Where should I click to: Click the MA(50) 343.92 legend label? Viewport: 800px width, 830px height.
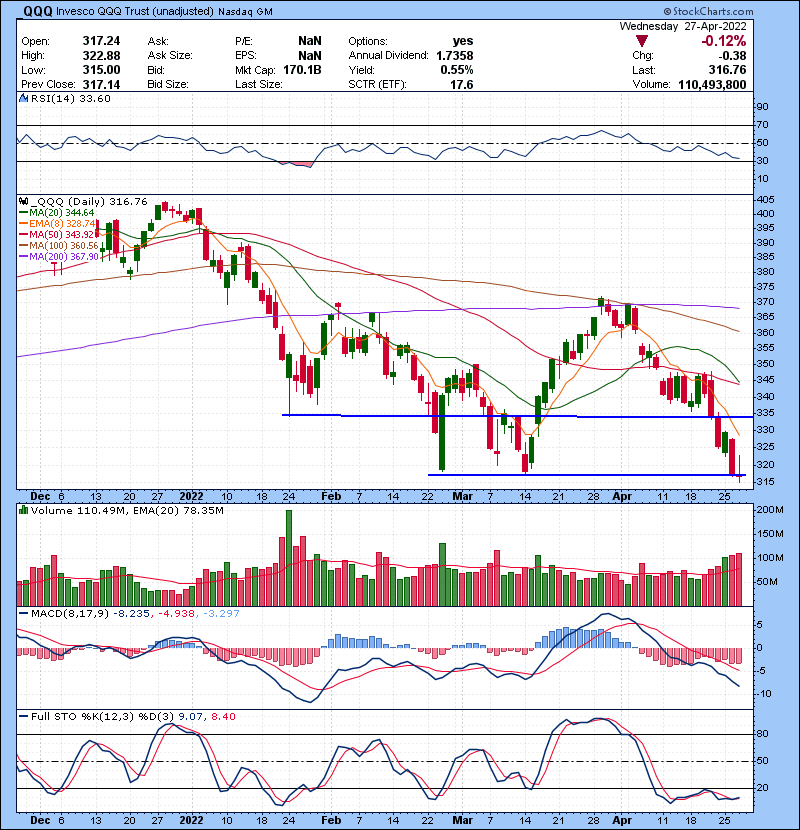pyautogui.click(x=60, y=235)
